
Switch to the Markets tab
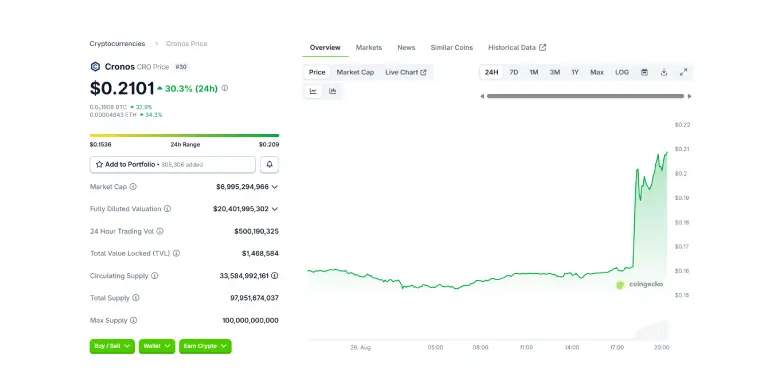(x=369, y=47)
